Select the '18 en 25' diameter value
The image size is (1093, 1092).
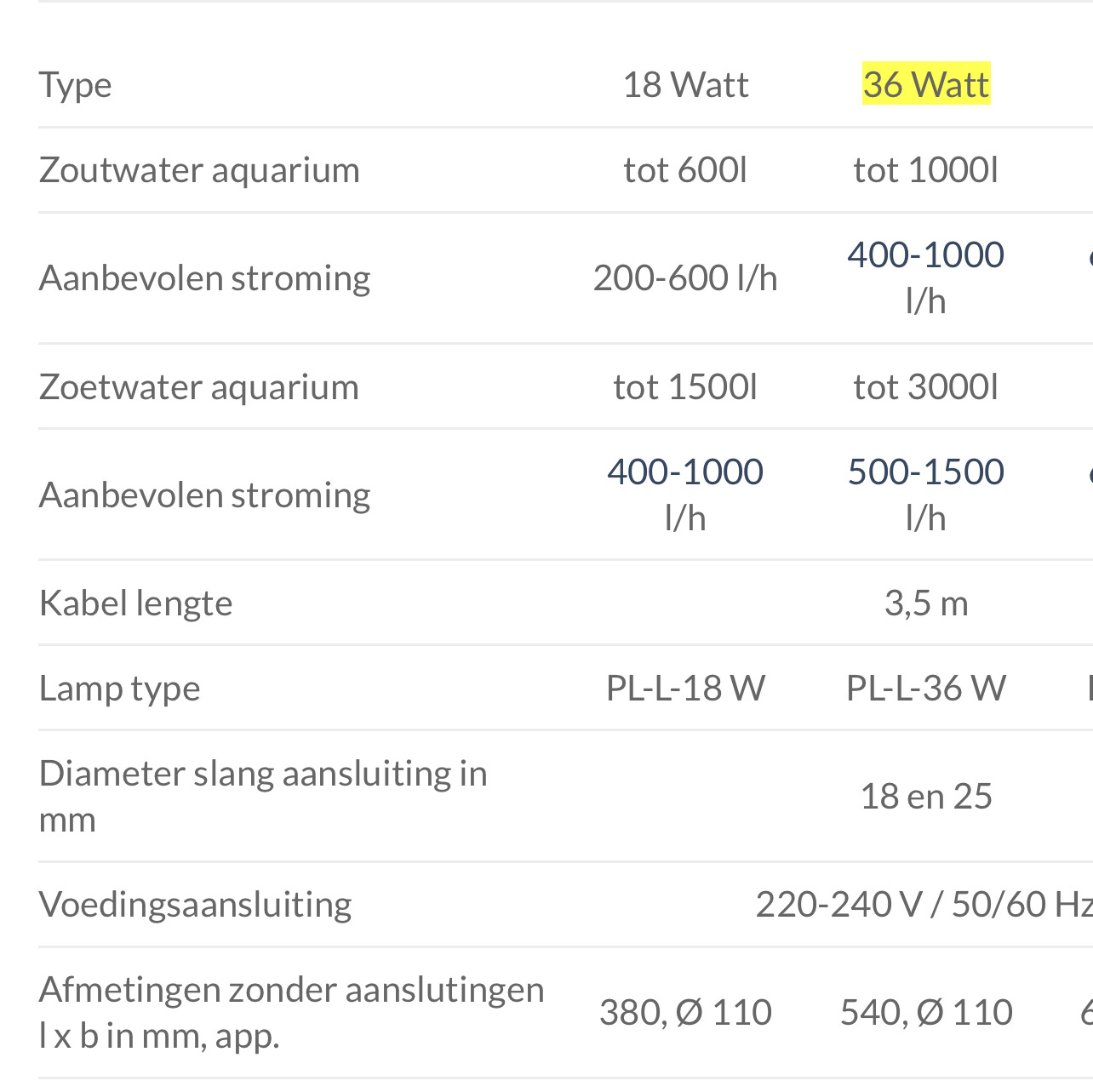(x=926, y=796)
